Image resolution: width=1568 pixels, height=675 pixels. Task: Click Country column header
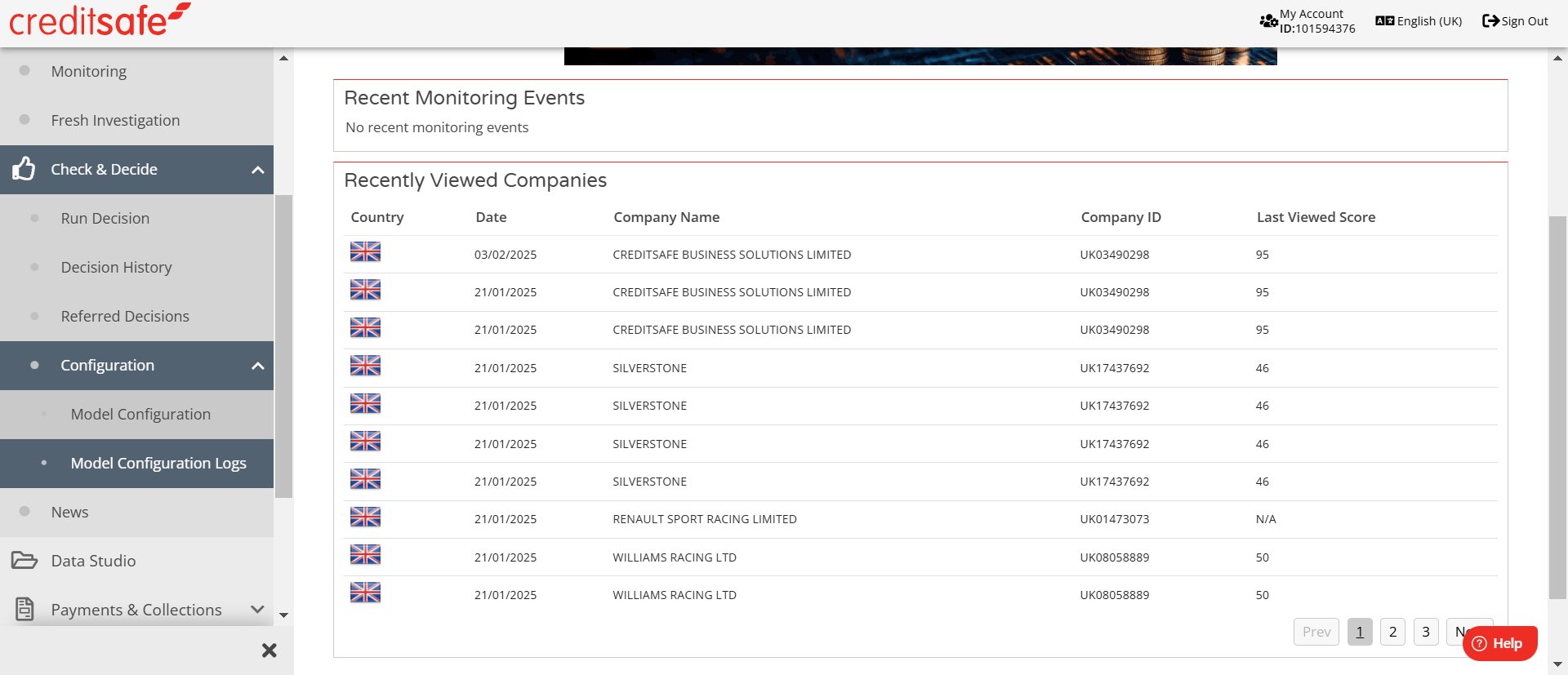[x=376, y=217]
